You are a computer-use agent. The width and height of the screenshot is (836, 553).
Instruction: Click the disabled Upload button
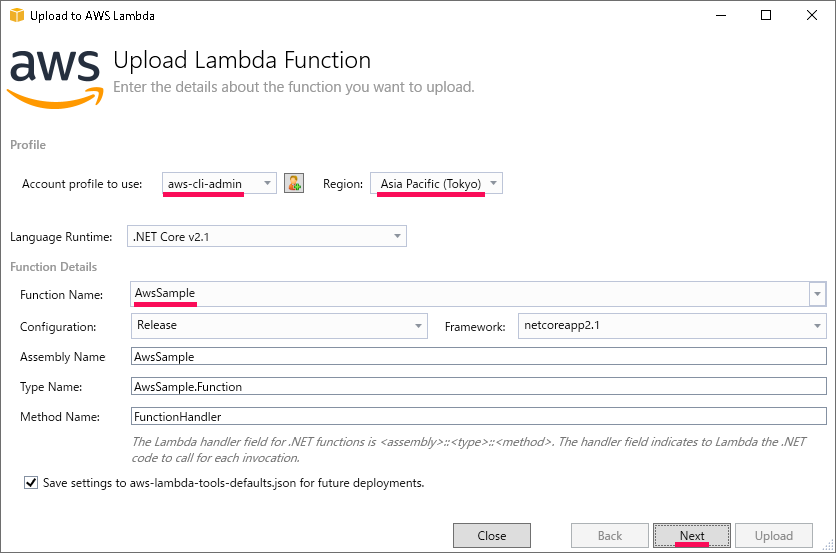pyautogui.click(x=774, y=535)
